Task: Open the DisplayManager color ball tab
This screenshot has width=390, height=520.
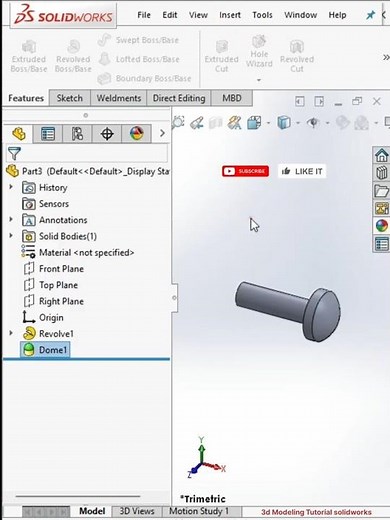Action: 136,134
